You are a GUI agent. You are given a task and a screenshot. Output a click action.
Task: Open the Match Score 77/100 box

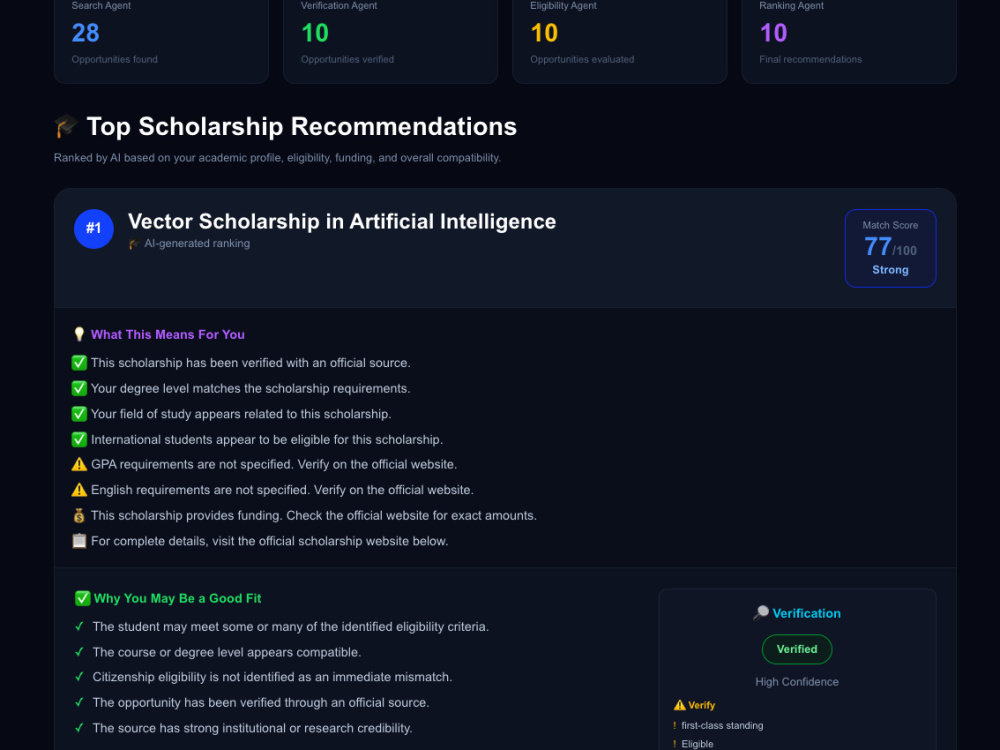890,248
